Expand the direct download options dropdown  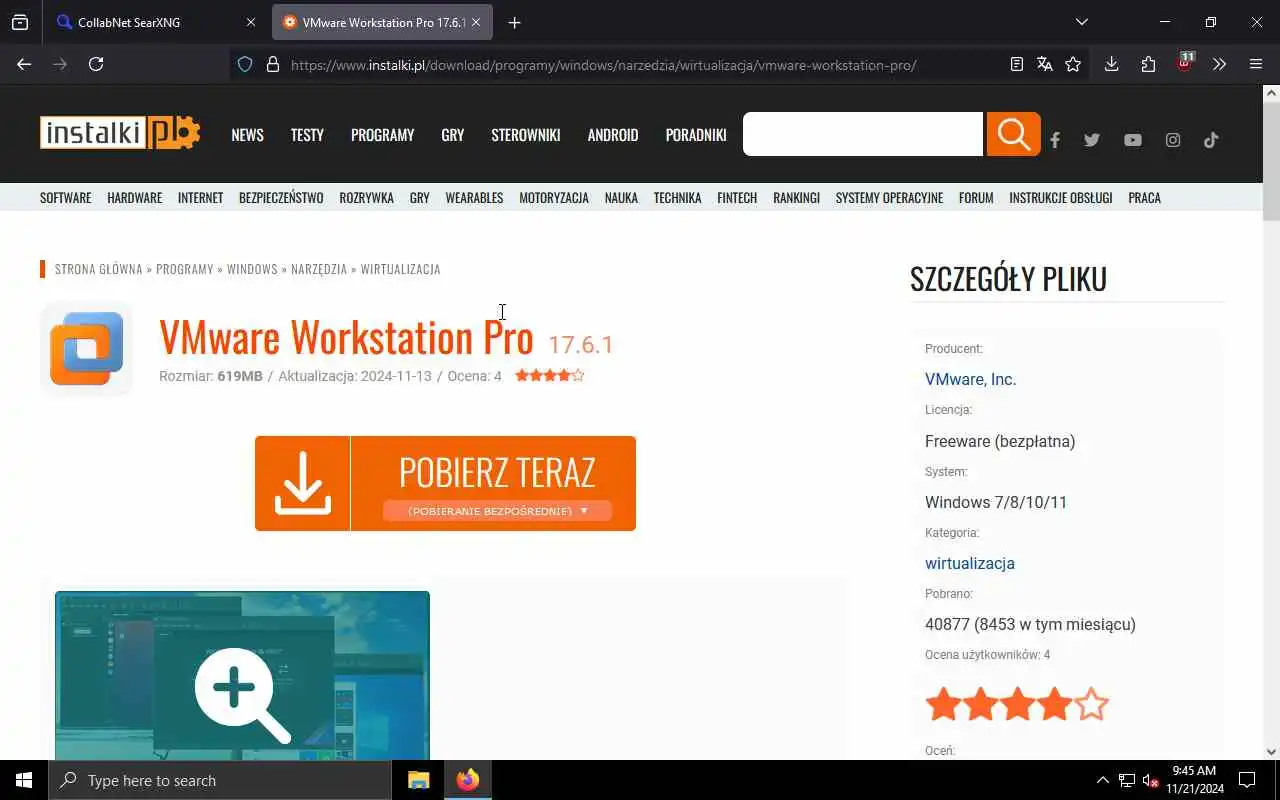[497, 511]
